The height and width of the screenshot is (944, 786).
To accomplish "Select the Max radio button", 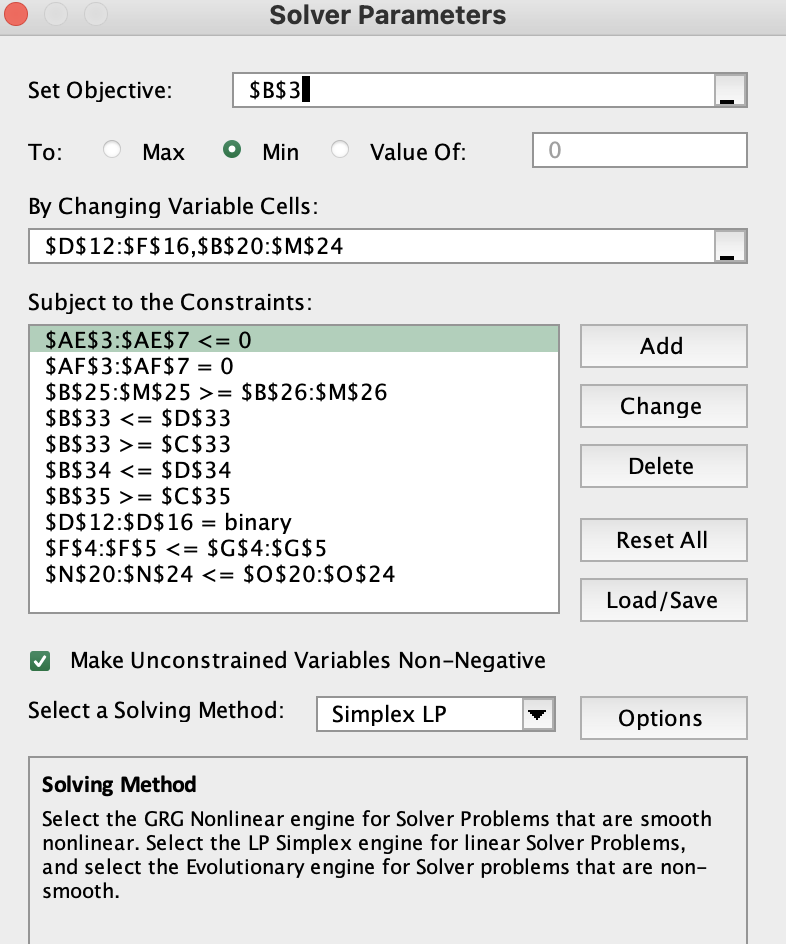I will click(x=113, y=151).
